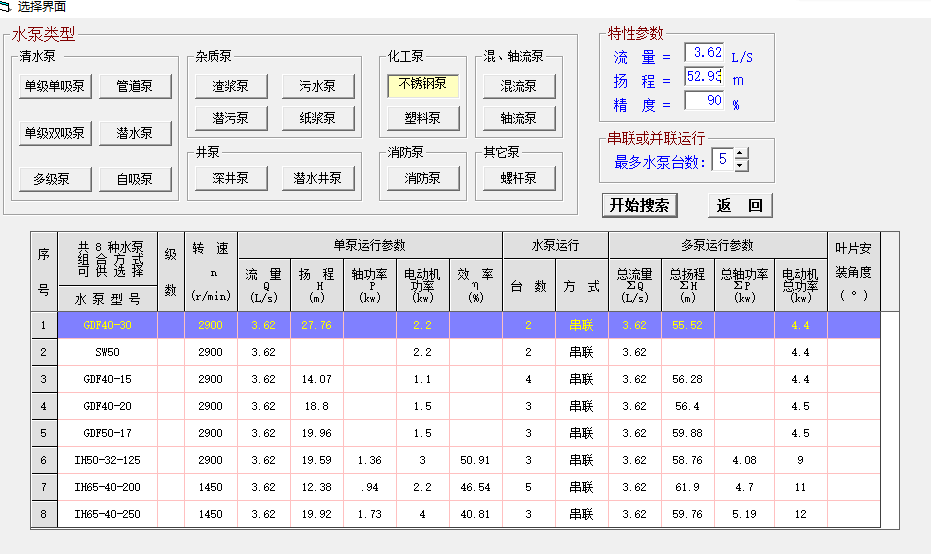Screen dimensions: 931x554
Task: Click the 46.54 efficiency cell
Action: coord(476,487)
